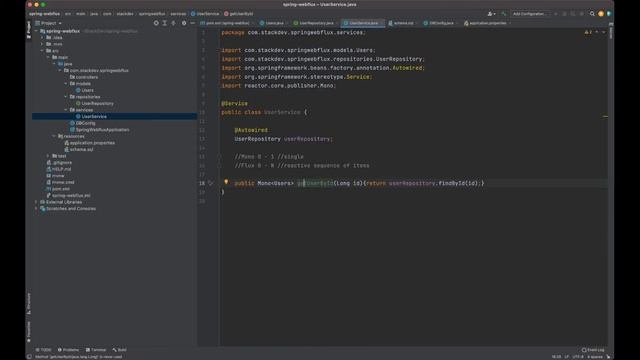Image resolution: width=640 pixels, height=360 pixels.
Task: Collapse the spring-webflux root folder
Action: pyautogui.click(x=36, y=31)
